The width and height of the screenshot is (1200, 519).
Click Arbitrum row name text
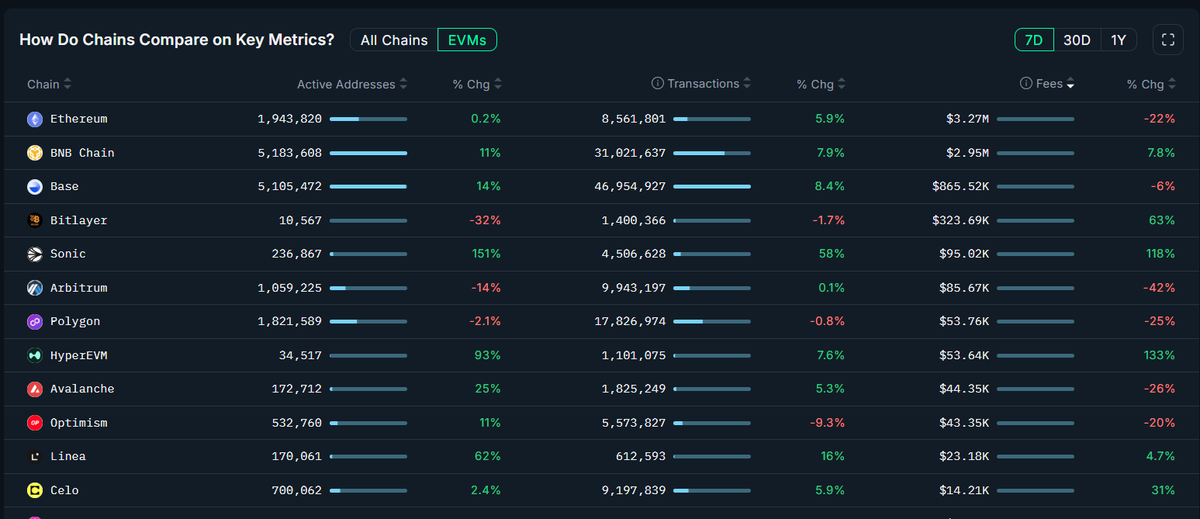pyautogui.click(x=79, y=288)
